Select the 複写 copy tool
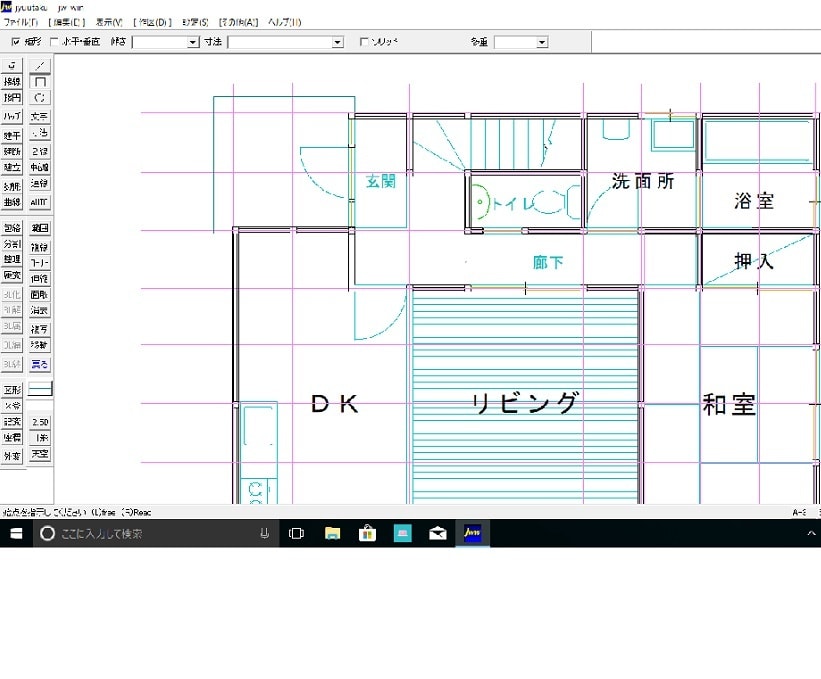This screenshot has height=679, width=821. pos(40,329)
